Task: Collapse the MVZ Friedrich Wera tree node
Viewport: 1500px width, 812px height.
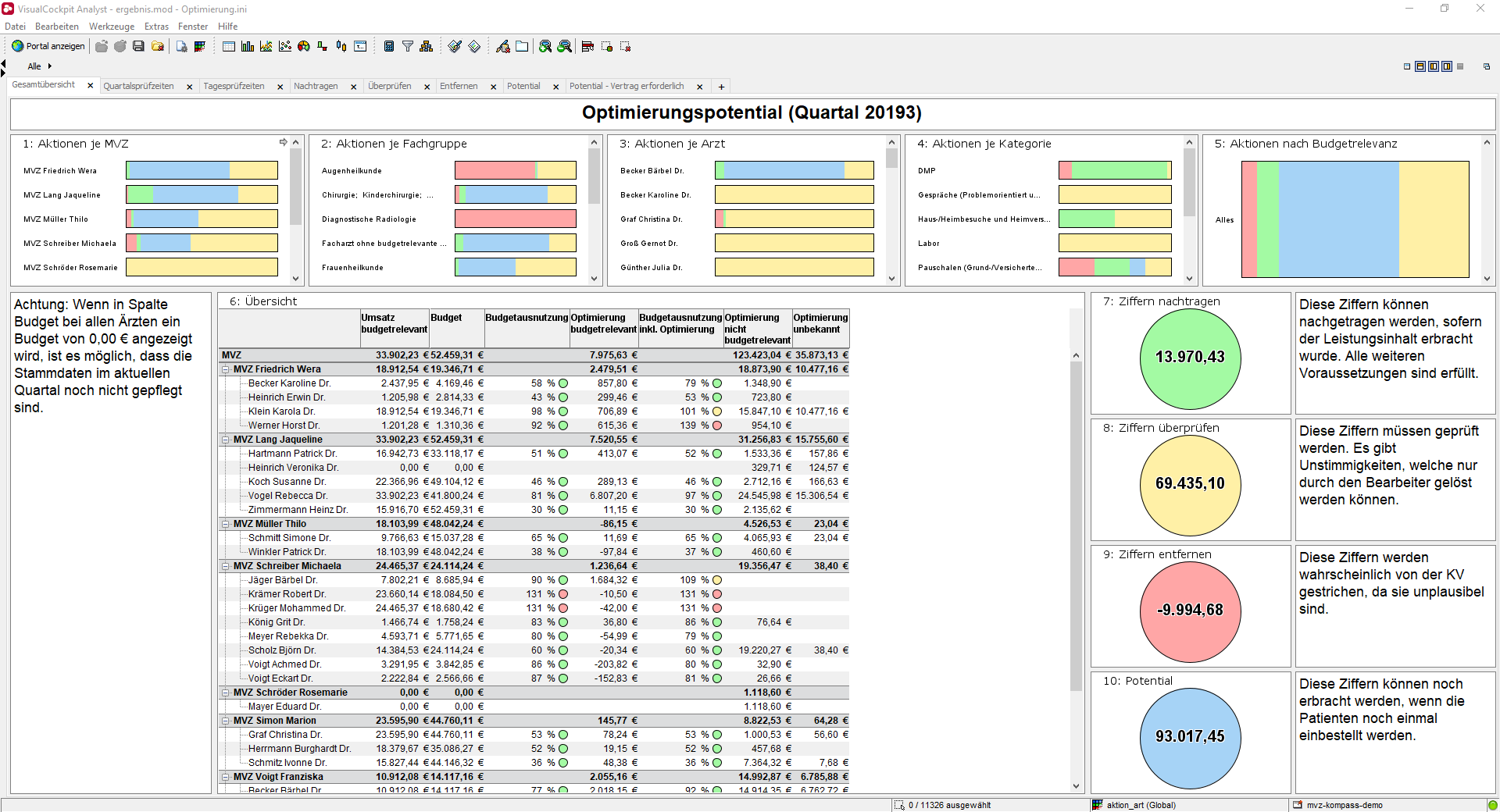Action: 226,369
